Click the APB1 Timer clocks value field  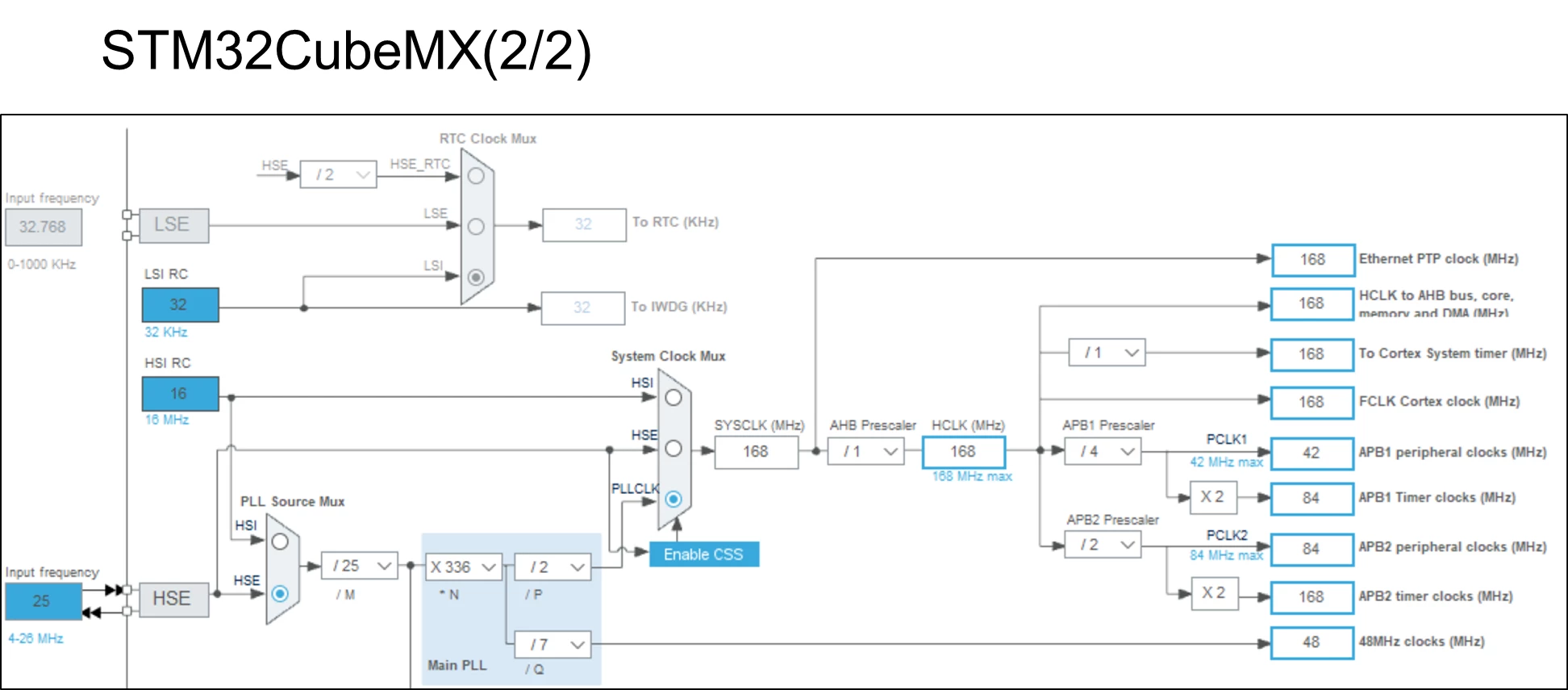click(x=1312, y=499)
